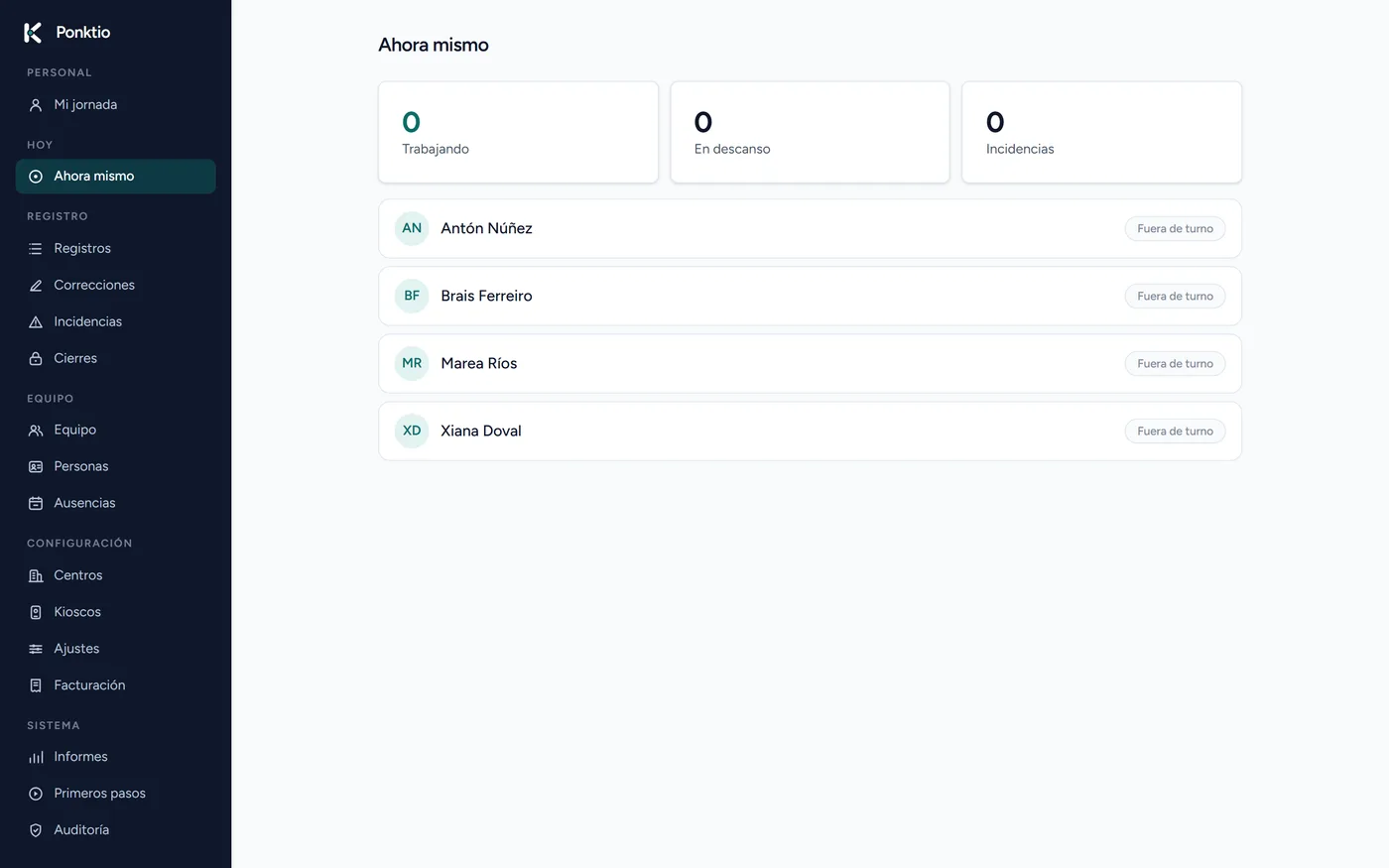Click the Auditoría shield icon
The image size is (1389, 868).
click(36, 831)
